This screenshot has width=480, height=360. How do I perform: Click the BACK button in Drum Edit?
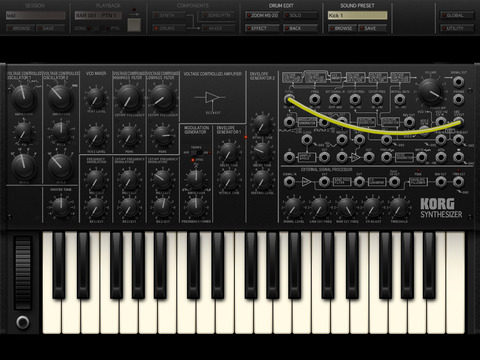(300, 28)
